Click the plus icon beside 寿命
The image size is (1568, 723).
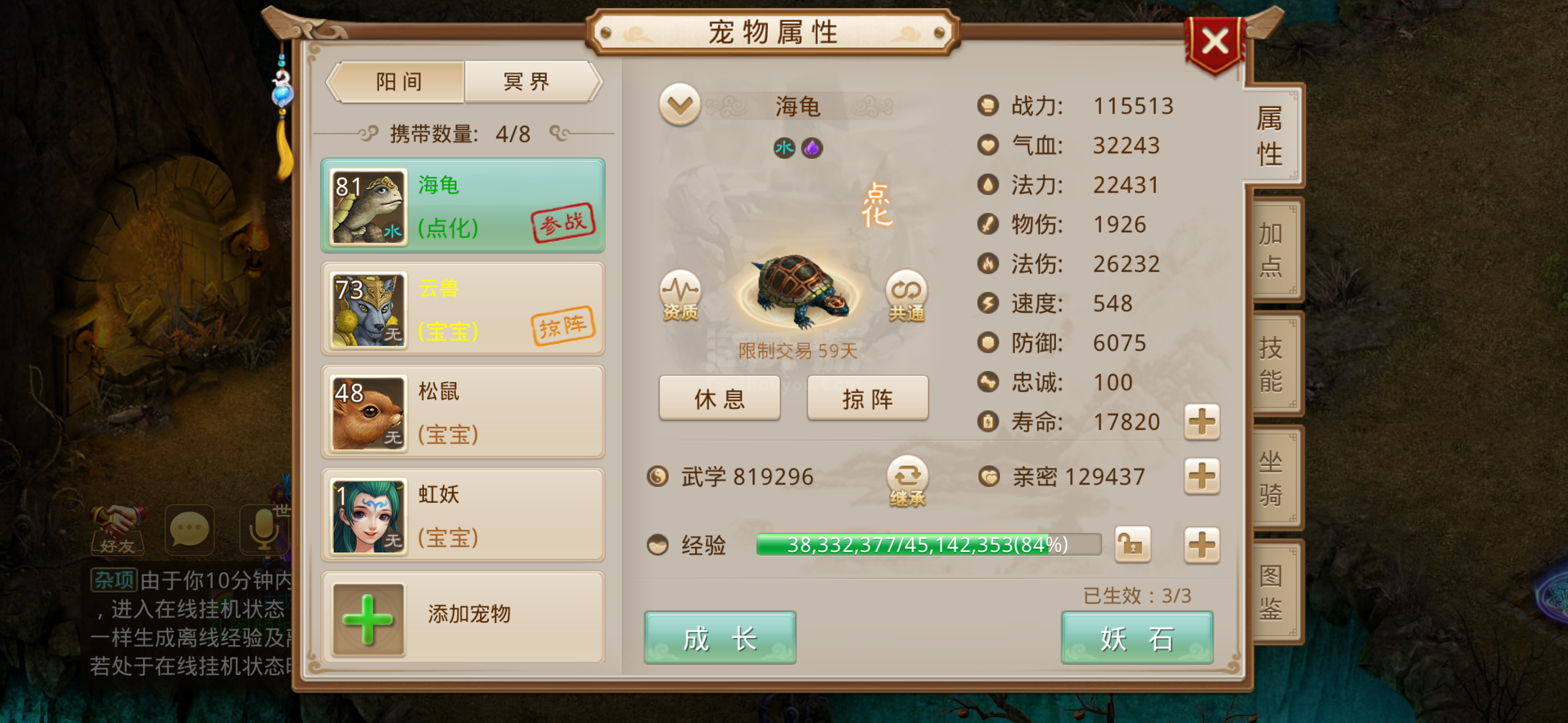coord(1201,422)
